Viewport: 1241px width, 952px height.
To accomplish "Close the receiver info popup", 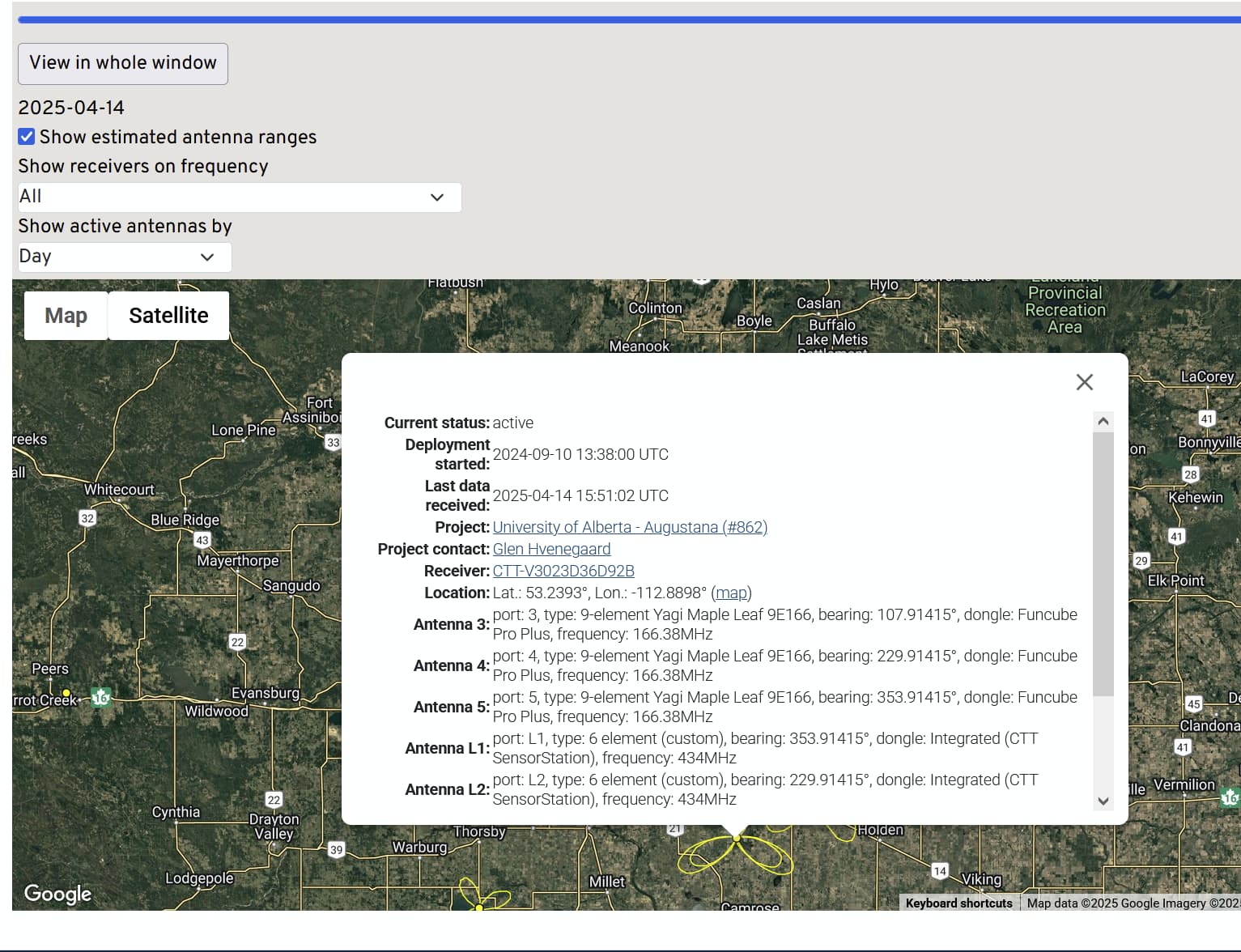I will click(x=1084, y=382).
